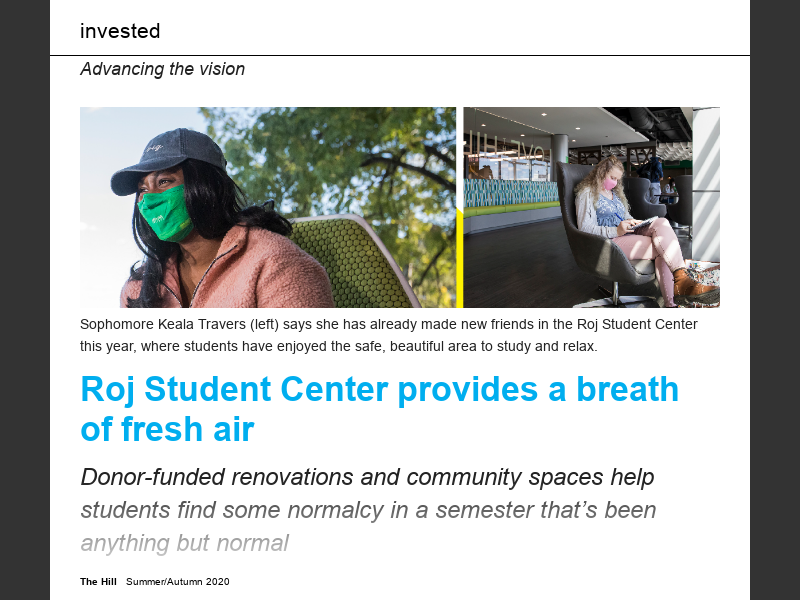Screen dimensions: 800x600
Task: Click the dark gray margin right of the page
Action: click(x=775, y=300)
